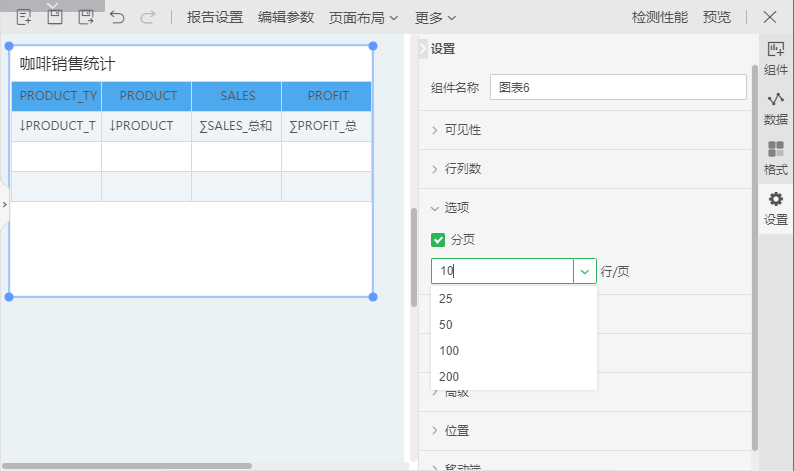Open the 格式 (format) sidebar panel
794x471 pixels.
pos(776,159)
